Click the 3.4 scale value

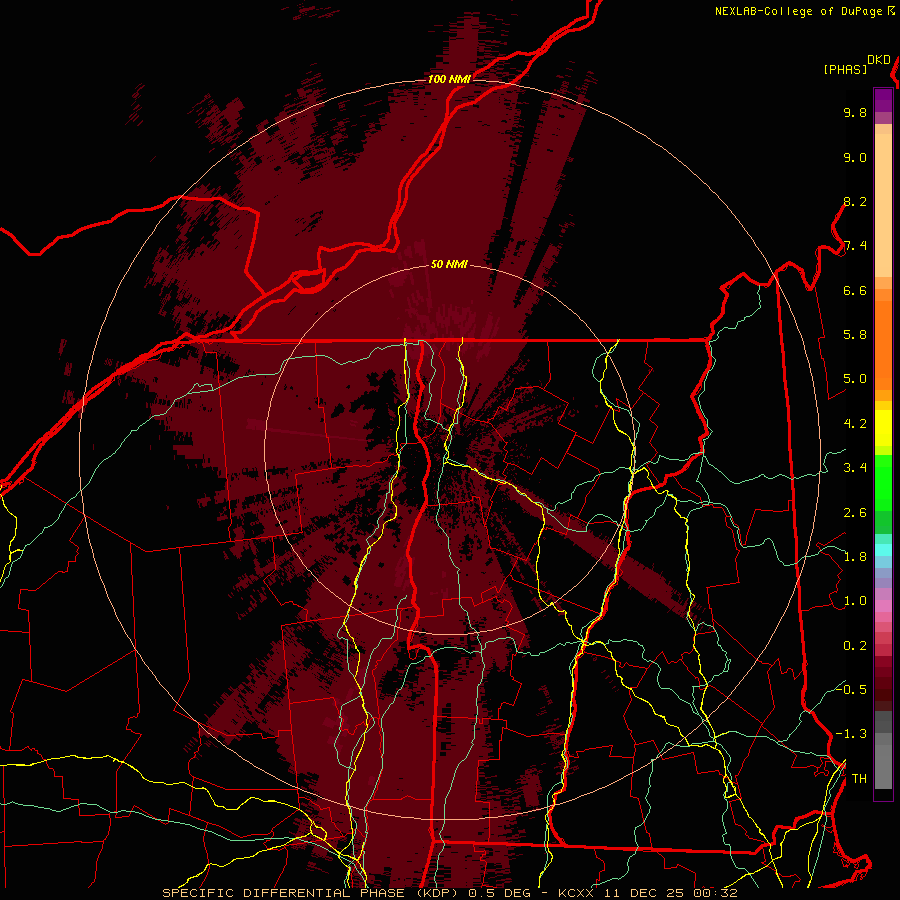coord(855,468)
